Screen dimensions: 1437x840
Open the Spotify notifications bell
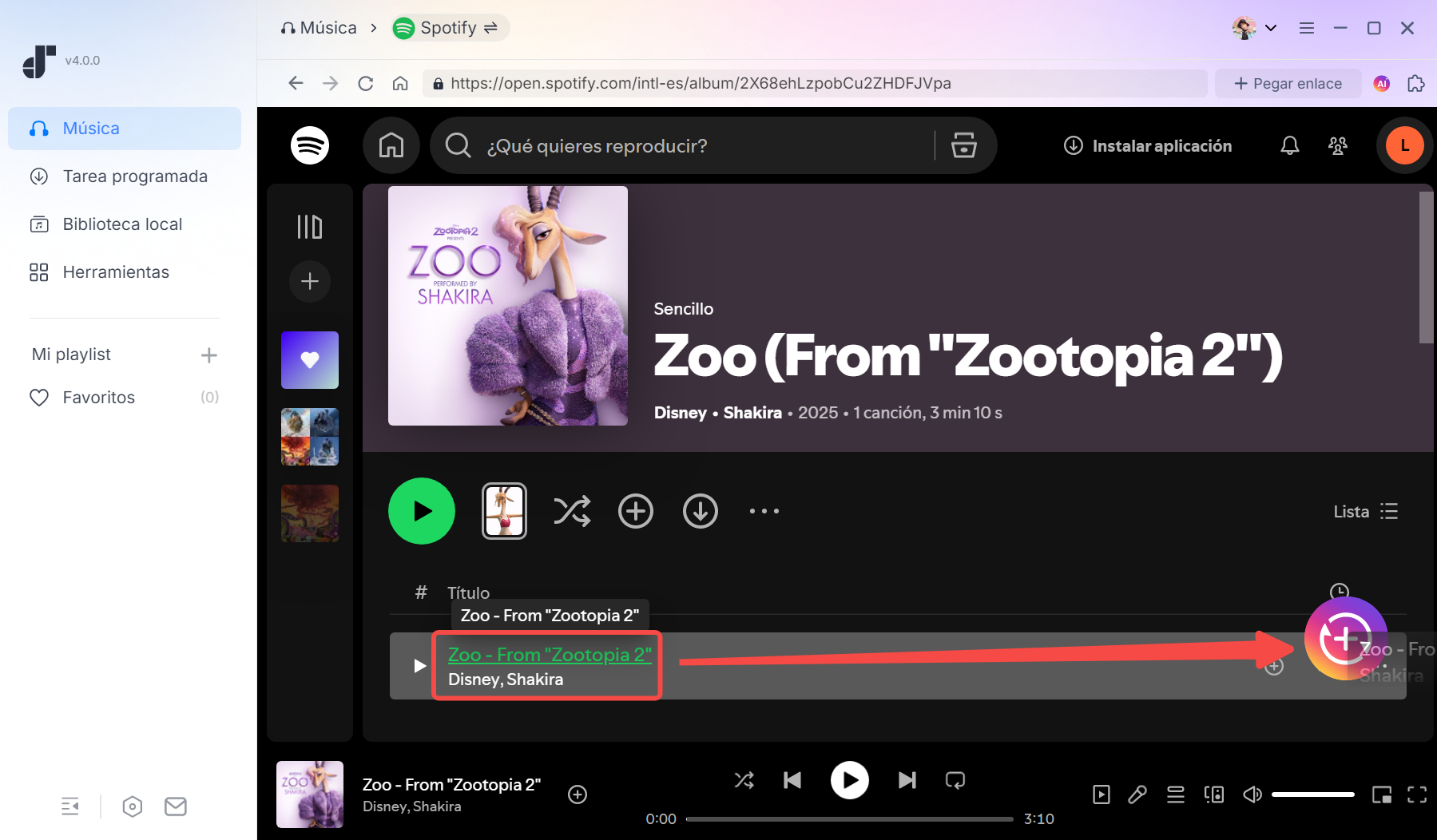point(1289,145)
